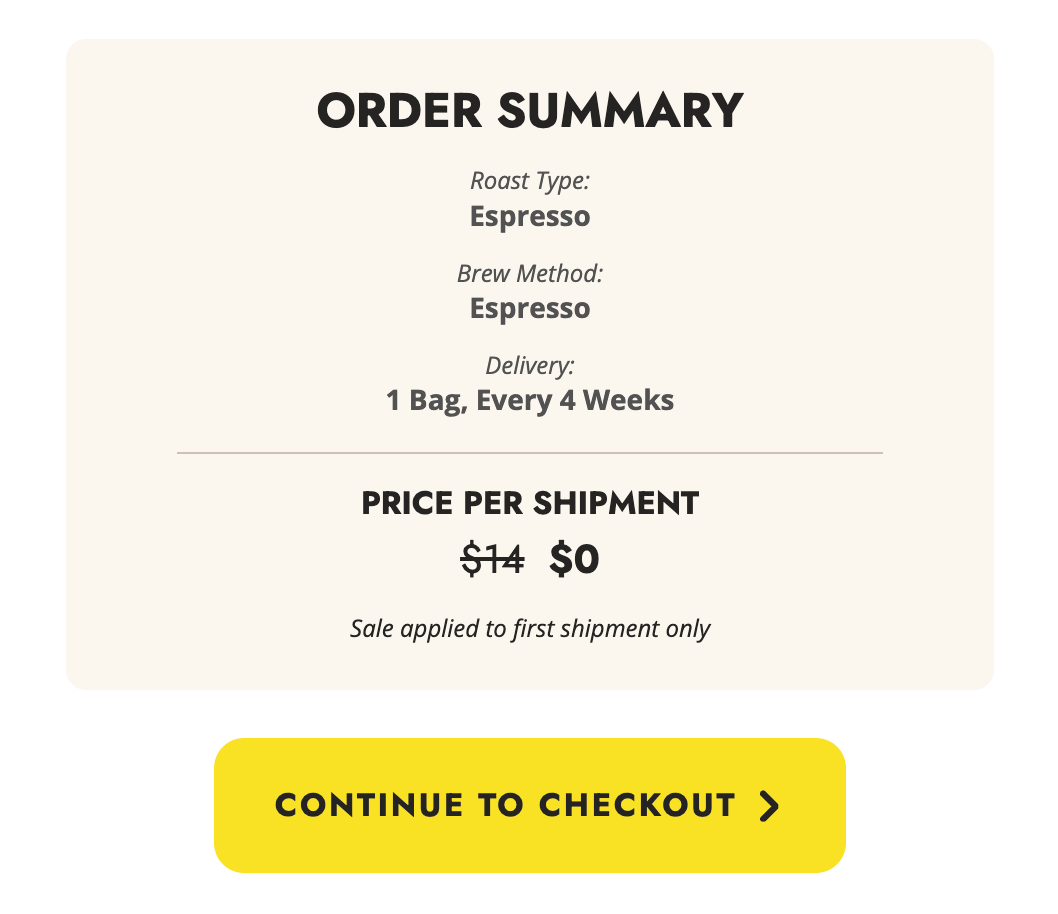Screen dimensions: 1058x914
Task: Click the Delivery label
Action: pos(530,365)
